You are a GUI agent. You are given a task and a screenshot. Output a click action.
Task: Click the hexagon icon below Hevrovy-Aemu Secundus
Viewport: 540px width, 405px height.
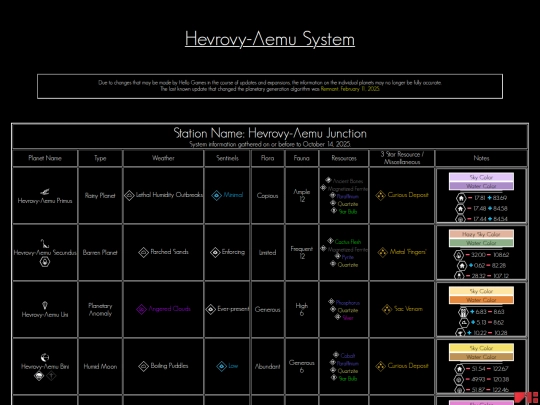point(45,262)
